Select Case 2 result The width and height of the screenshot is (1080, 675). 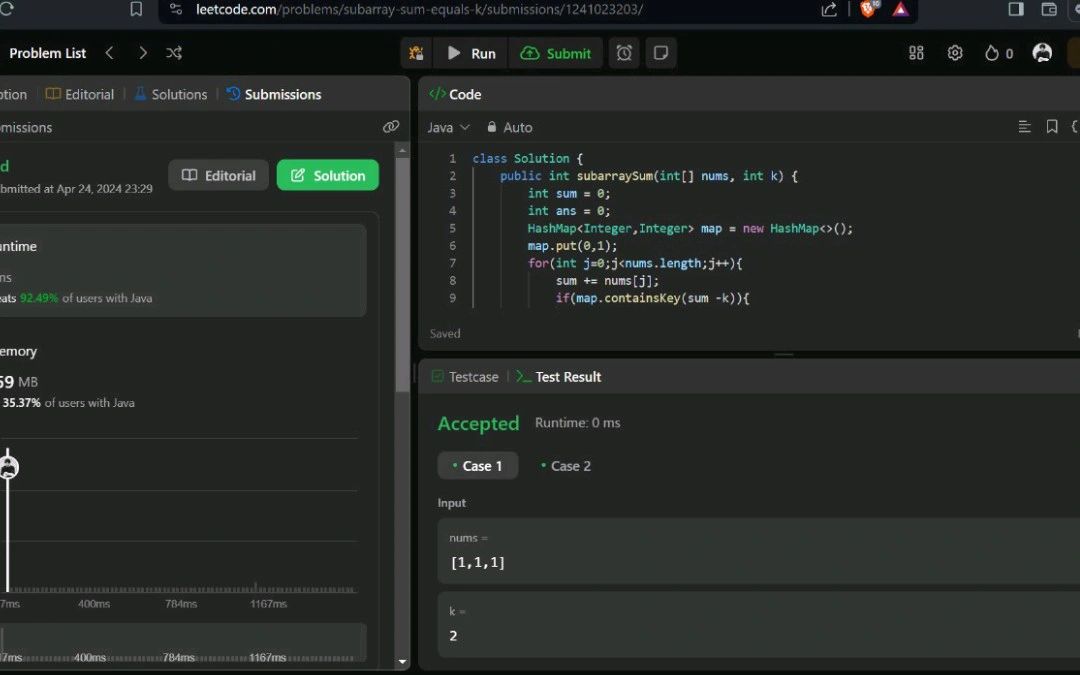click(565, 466)
